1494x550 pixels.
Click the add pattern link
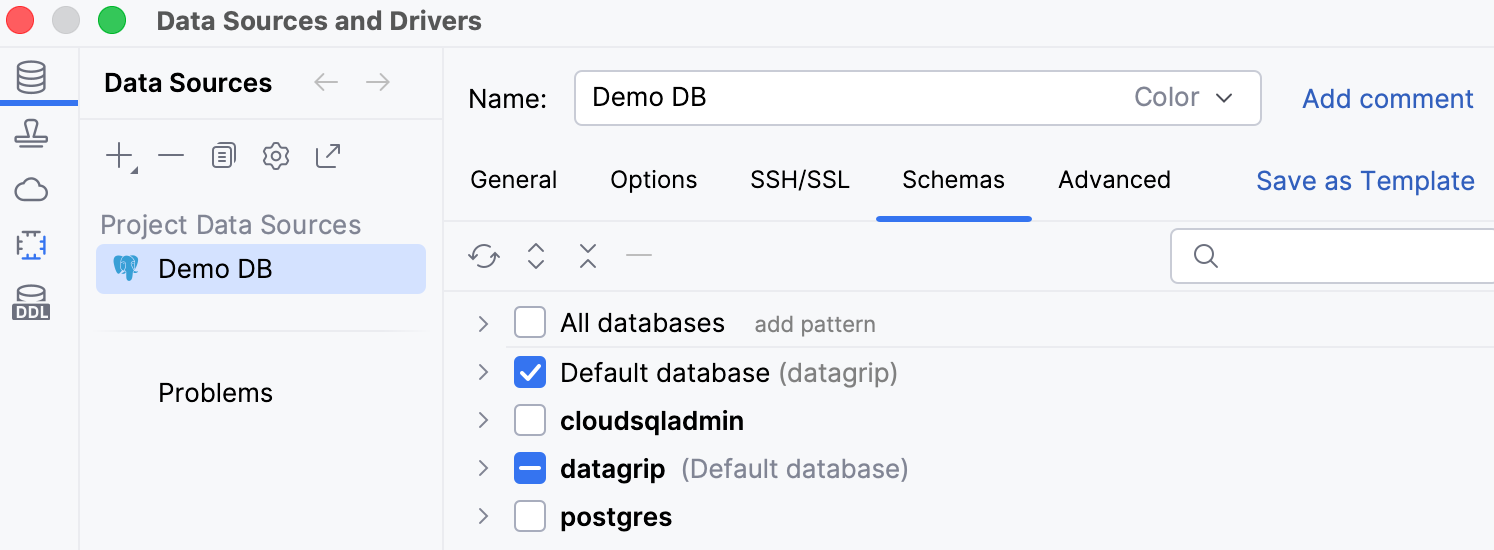click(x=815, y=324)
